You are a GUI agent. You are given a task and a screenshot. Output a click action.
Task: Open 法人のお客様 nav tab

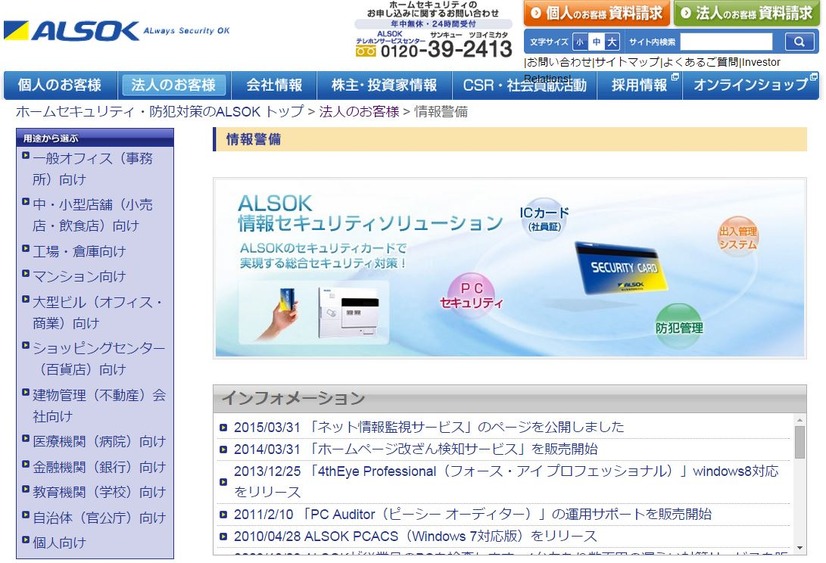[x=173, y=85]
